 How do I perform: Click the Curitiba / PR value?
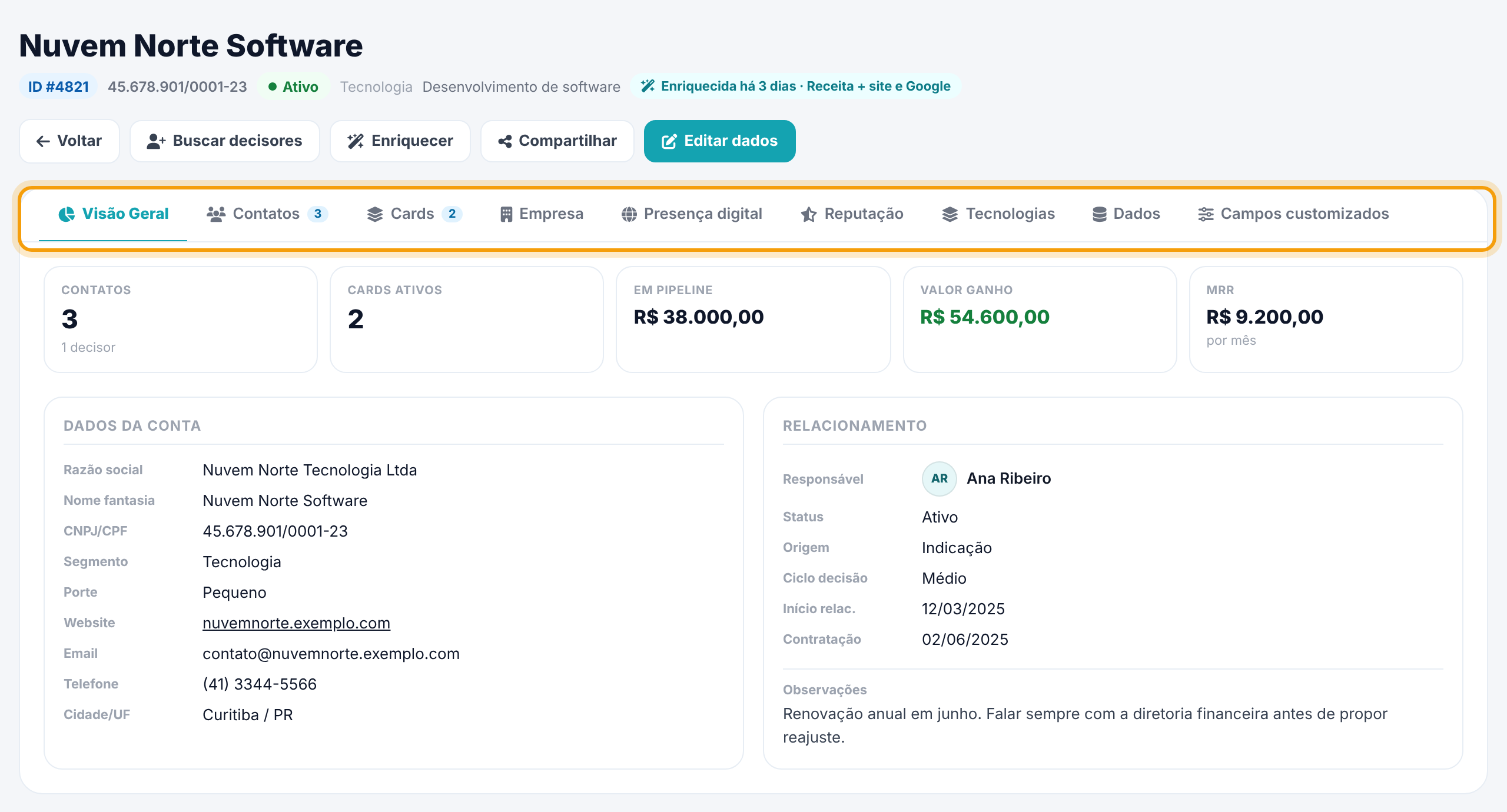248,715
